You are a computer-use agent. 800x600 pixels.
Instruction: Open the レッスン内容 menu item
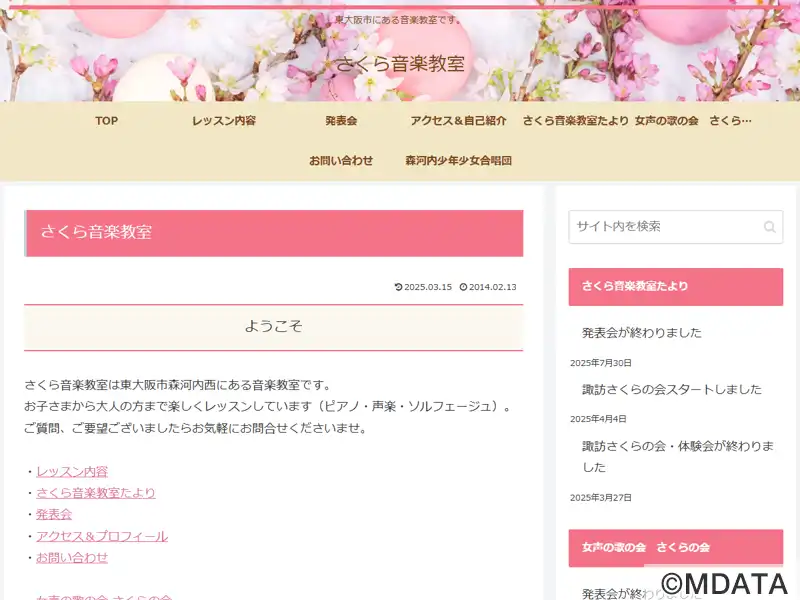[x=223, y=121]
